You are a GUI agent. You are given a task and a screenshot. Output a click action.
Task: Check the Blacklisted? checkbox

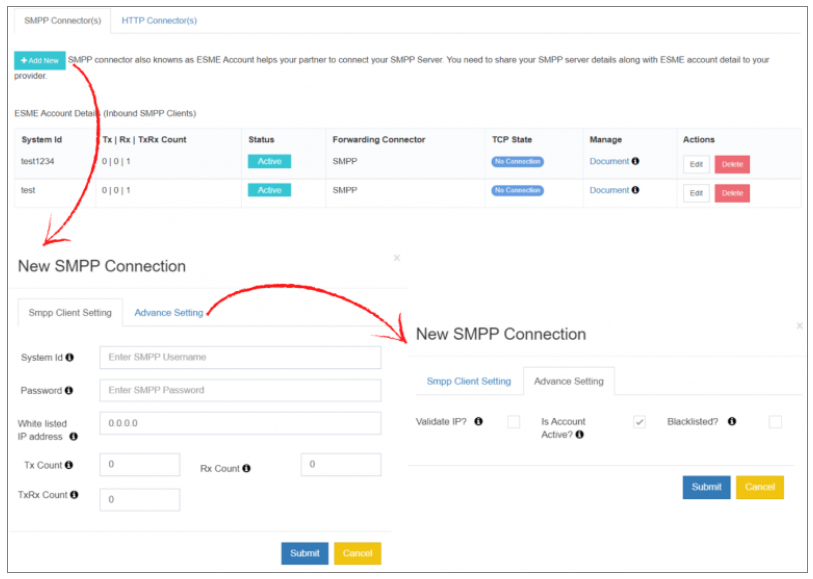click(x=776, y=421)
